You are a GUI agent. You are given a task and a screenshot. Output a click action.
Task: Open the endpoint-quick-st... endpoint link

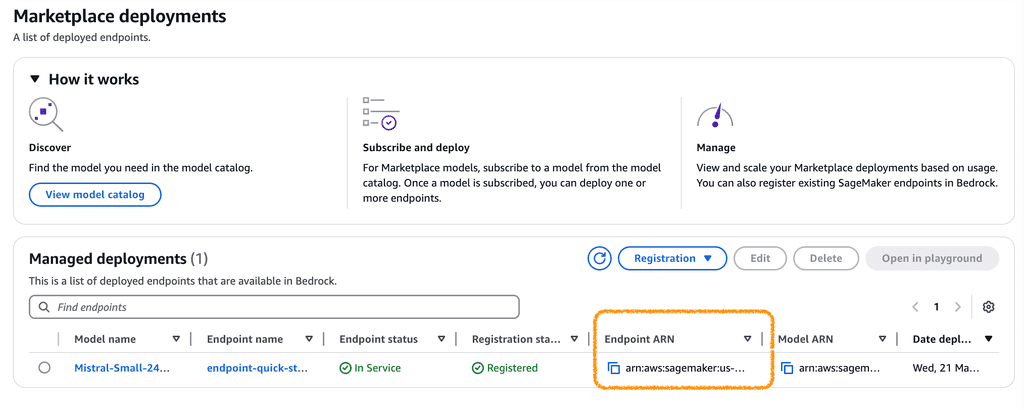[x=257, y=368]
